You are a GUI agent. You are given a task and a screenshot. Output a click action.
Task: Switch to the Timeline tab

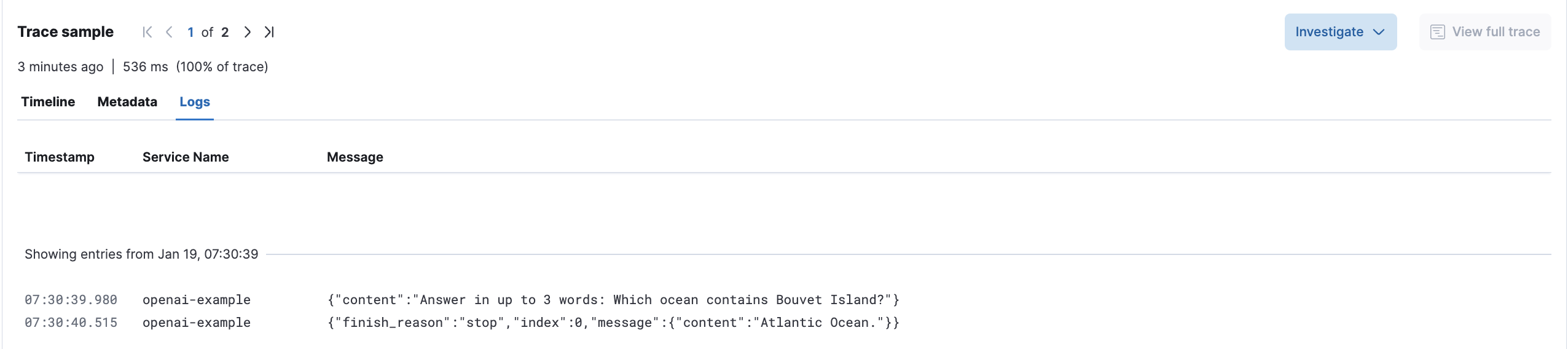(x=48, y=102)
